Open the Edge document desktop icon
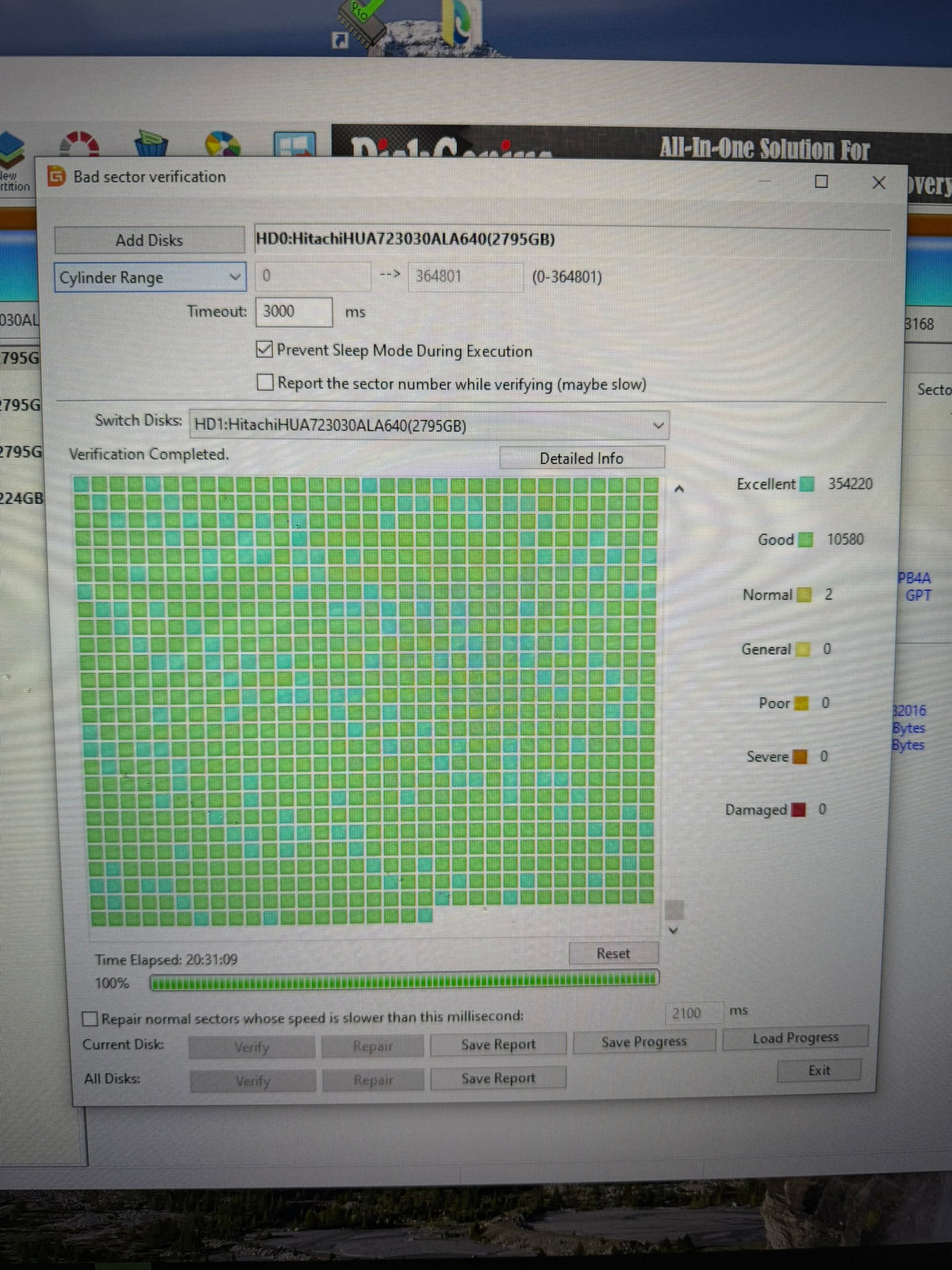The height and width of the screenshot is (1270, 952). pos(462,22)
